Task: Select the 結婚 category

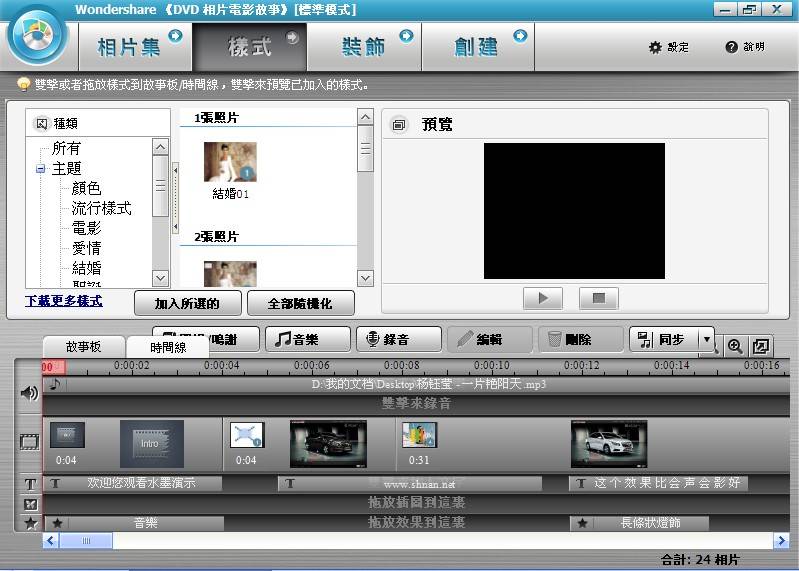Action: tap(86, 268)
